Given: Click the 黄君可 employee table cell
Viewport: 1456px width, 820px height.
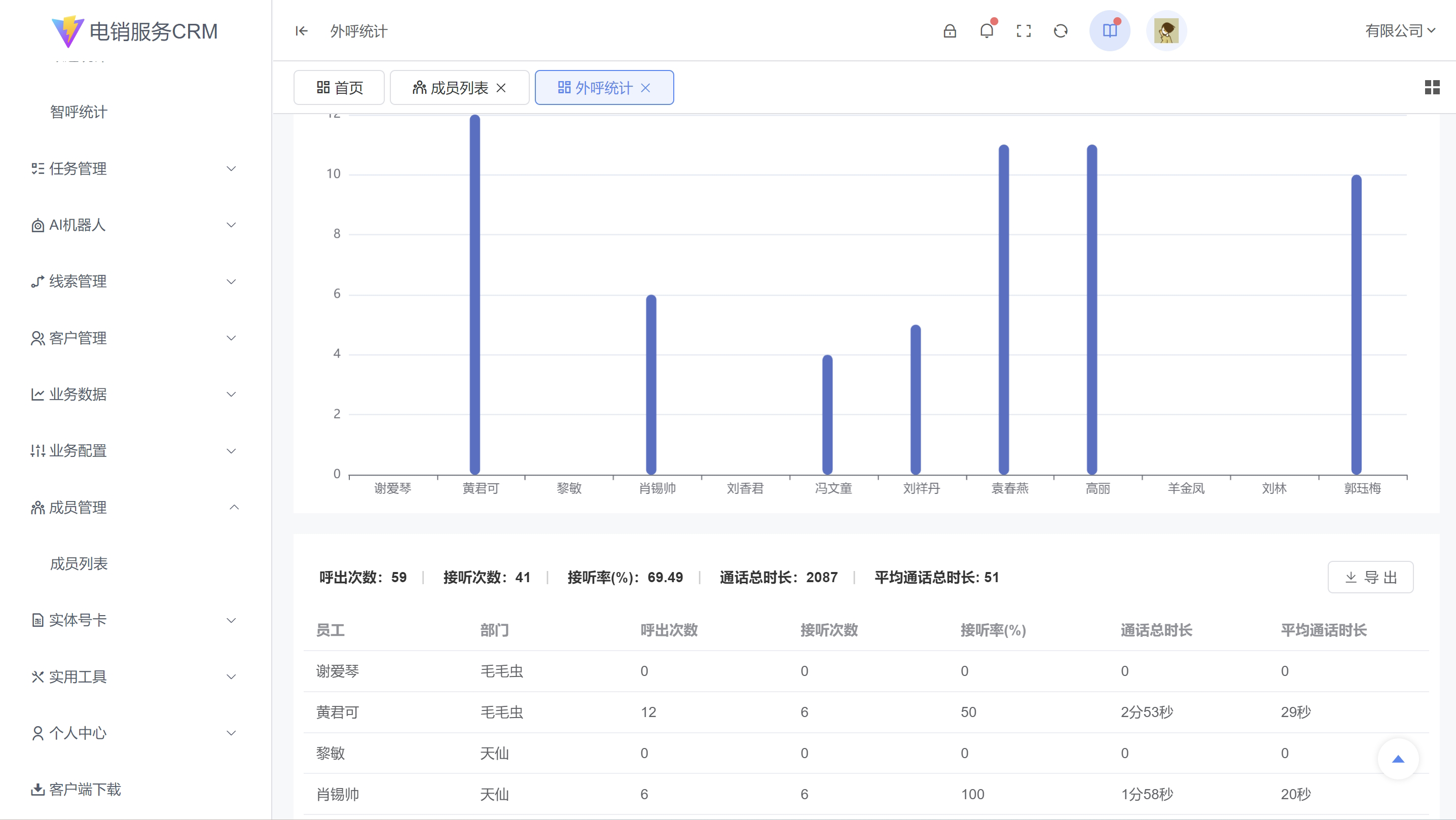Looking at the screenshot, I should point(338,712).
